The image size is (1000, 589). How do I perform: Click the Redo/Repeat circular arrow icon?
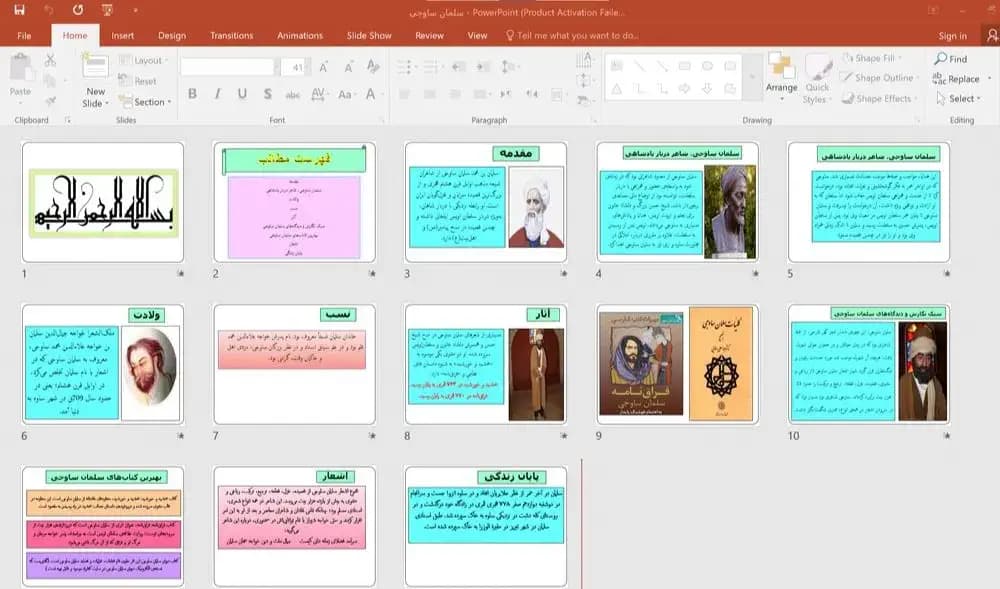point(78,10)
